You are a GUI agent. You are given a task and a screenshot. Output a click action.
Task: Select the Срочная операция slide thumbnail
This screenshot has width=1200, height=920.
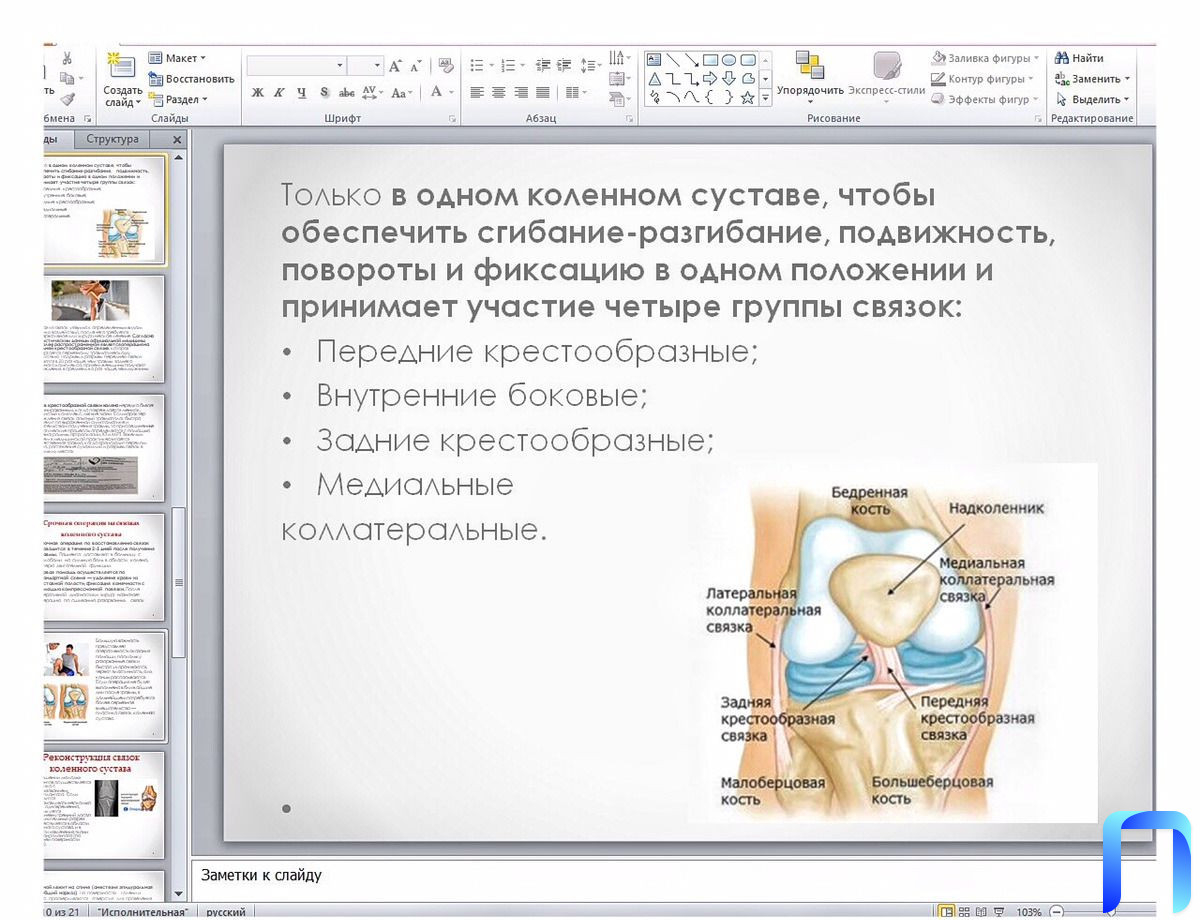point(105,565)
